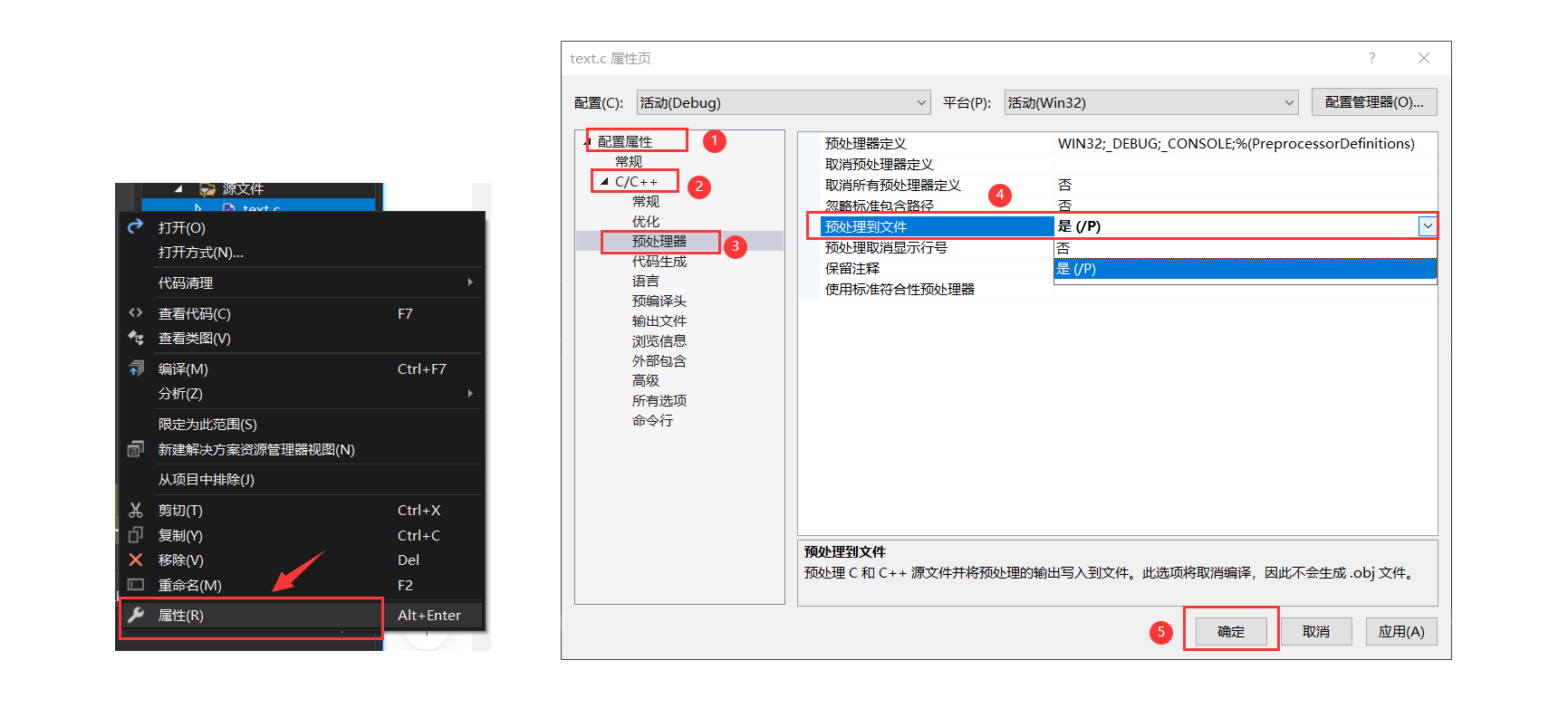Screen dimensions: 1568x708
Task: Collapse the C/C++ tree node
Action: click(604, 182)
